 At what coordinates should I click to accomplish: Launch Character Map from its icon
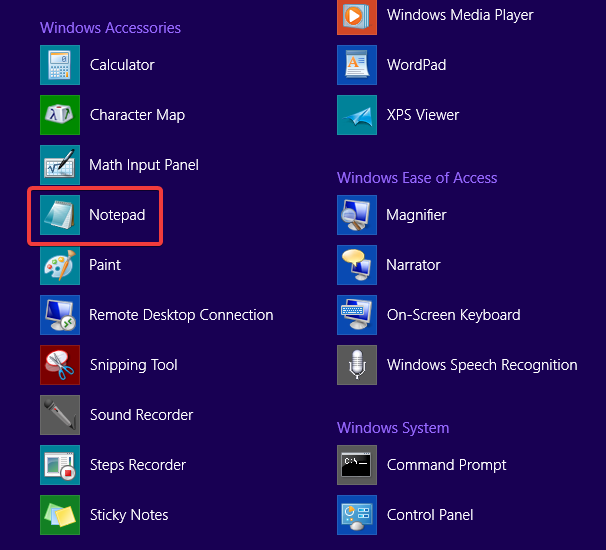tap(60, 115)
